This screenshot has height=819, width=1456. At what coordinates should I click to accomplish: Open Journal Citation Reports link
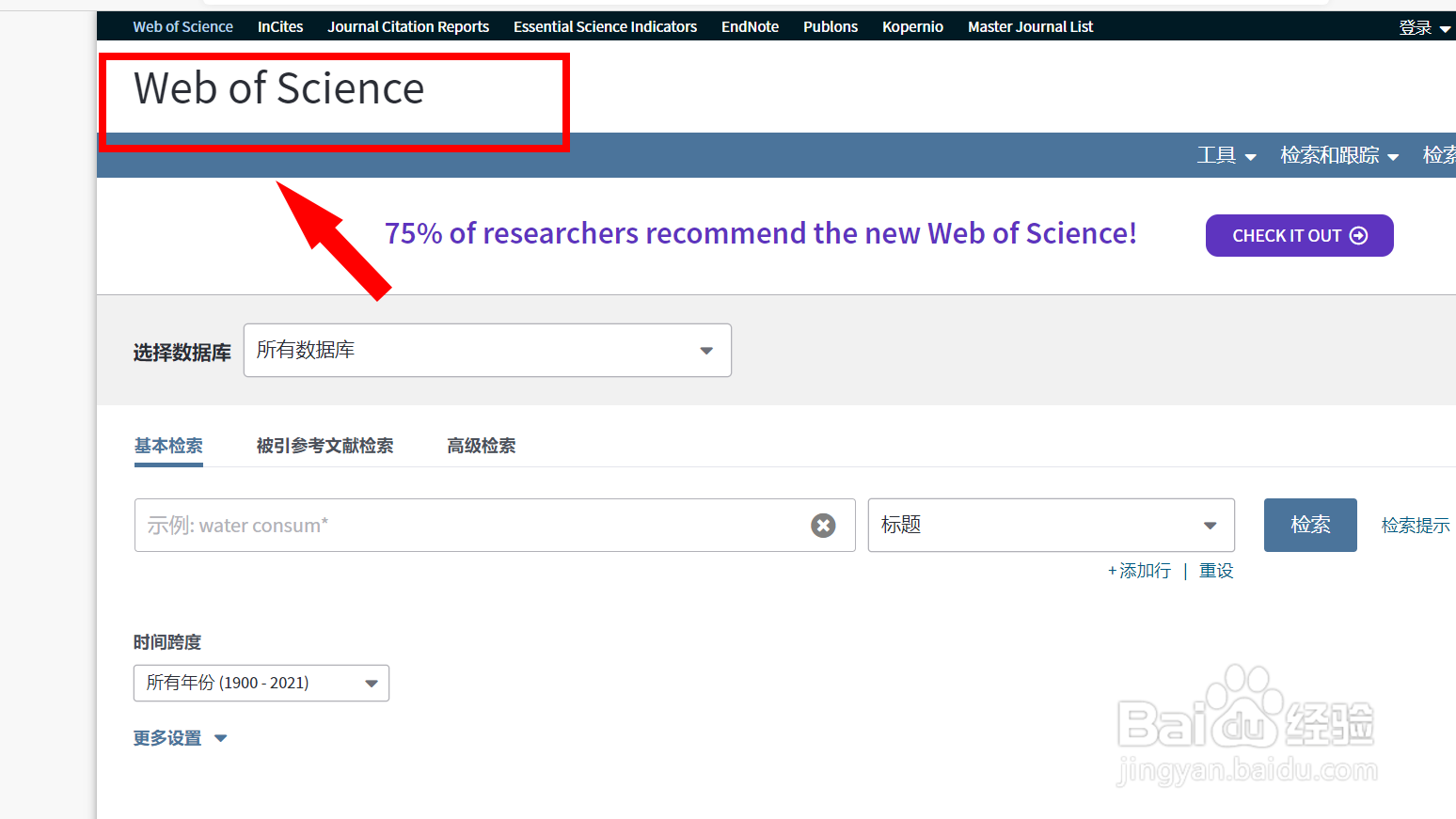pos(408,26)
